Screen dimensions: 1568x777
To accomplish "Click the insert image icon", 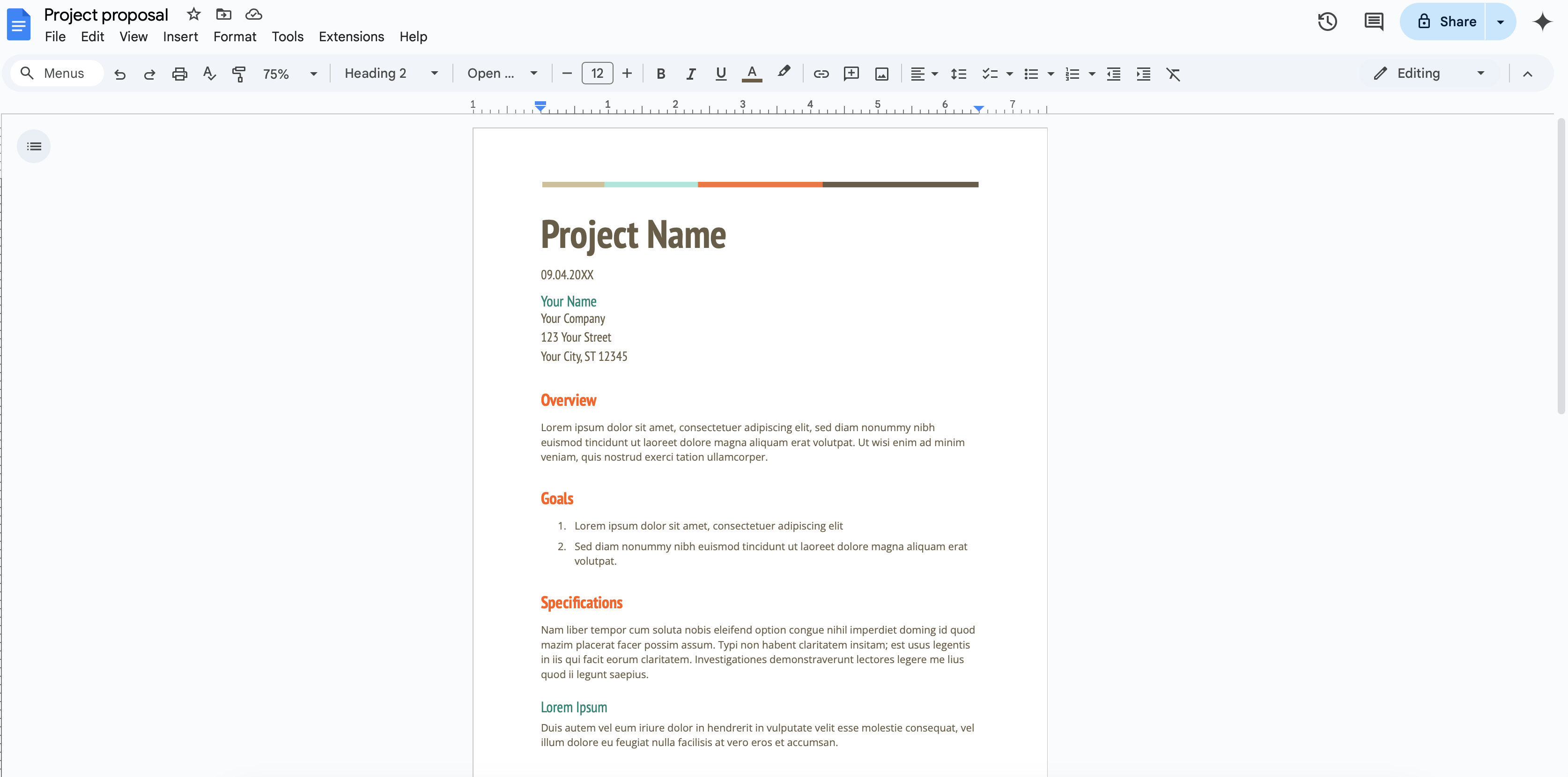I will 881,74.
